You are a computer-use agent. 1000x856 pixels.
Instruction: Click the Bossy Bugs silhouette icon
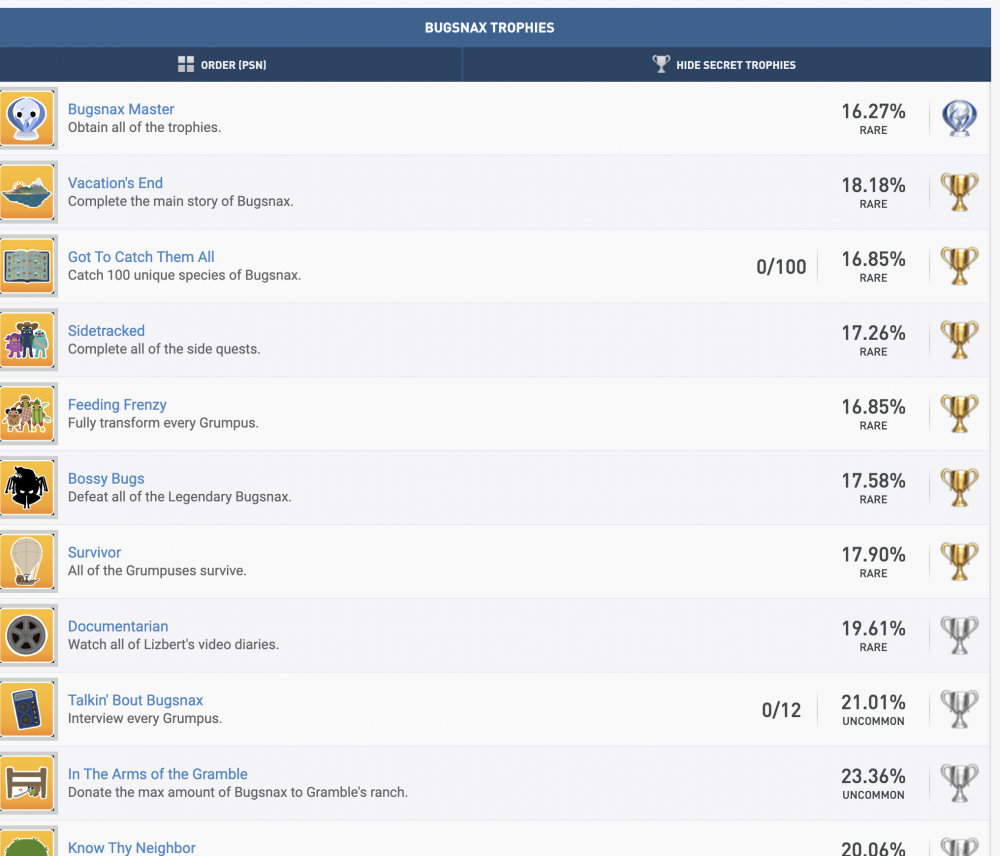[27, 488]
